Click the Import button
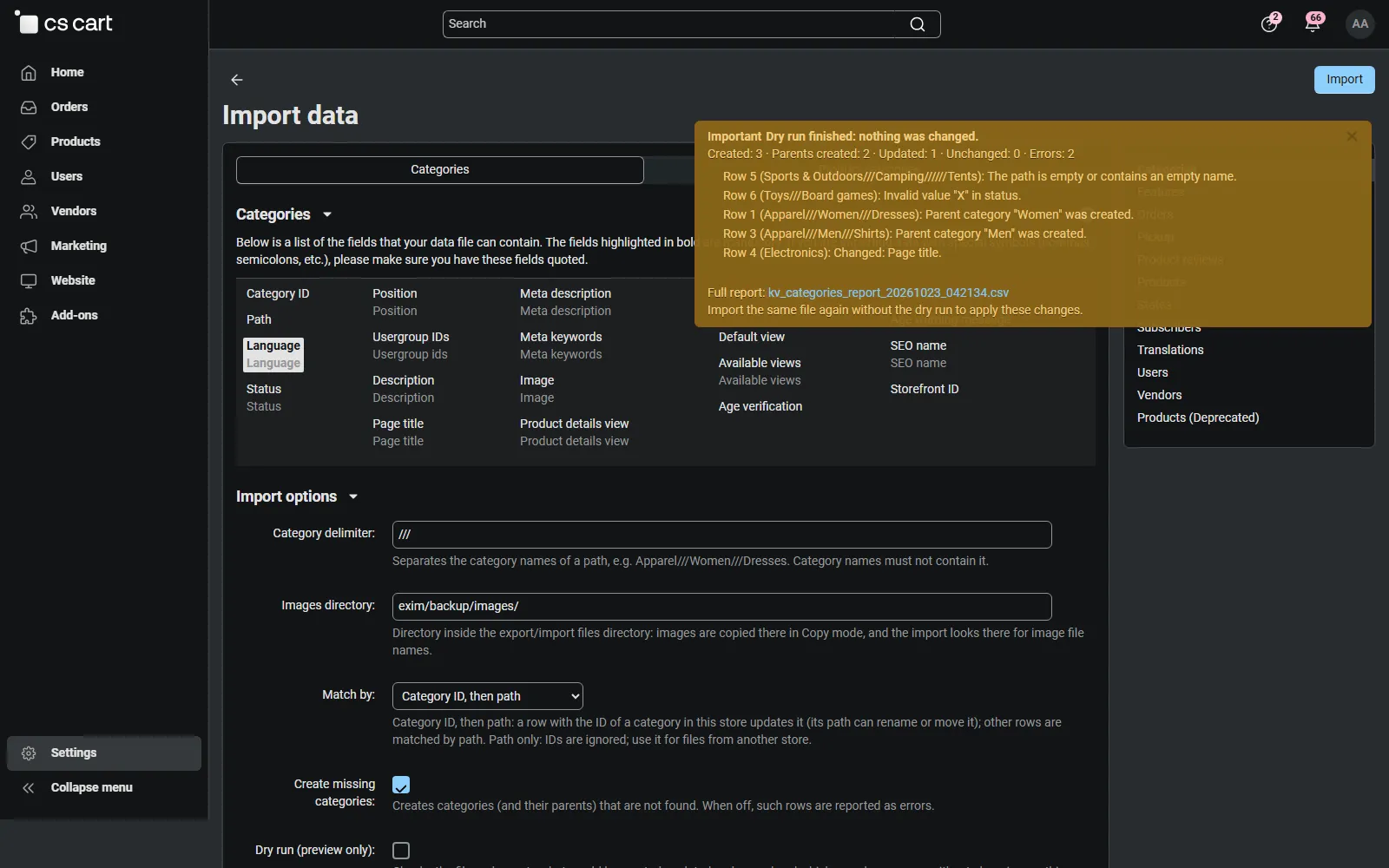1389x868 pixels. [x=1345, y=80]
